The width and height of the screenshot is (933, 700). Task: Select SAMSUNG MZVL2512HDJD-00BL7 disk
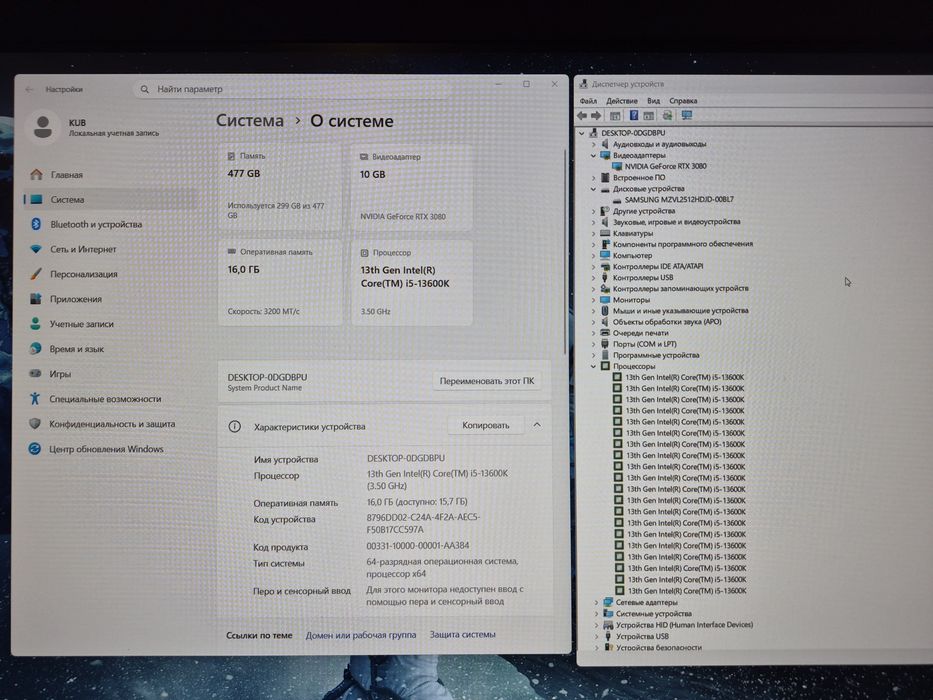pos(679,200)
